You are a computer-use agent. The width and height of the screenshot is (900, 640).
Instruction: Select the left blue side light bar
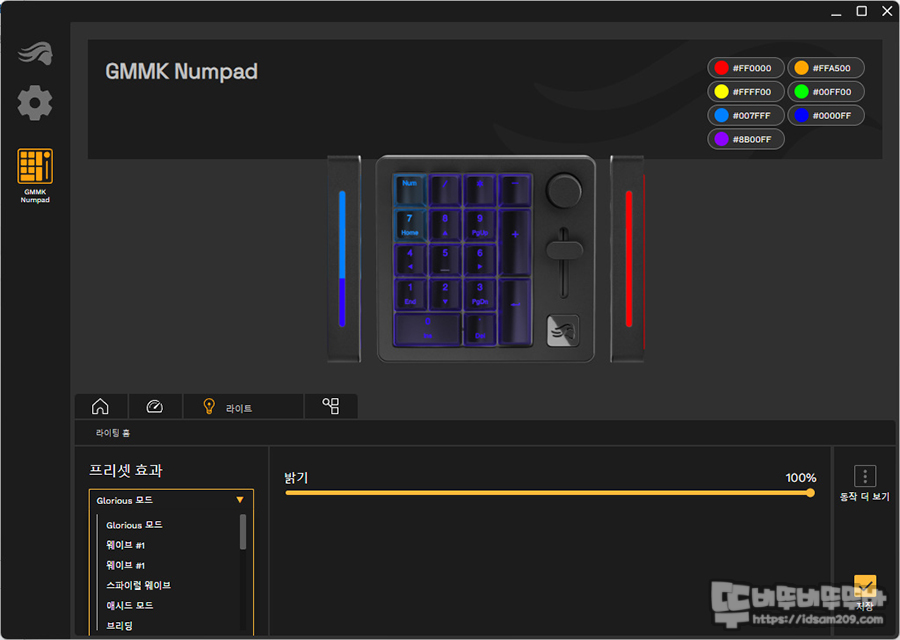point(342,258)
